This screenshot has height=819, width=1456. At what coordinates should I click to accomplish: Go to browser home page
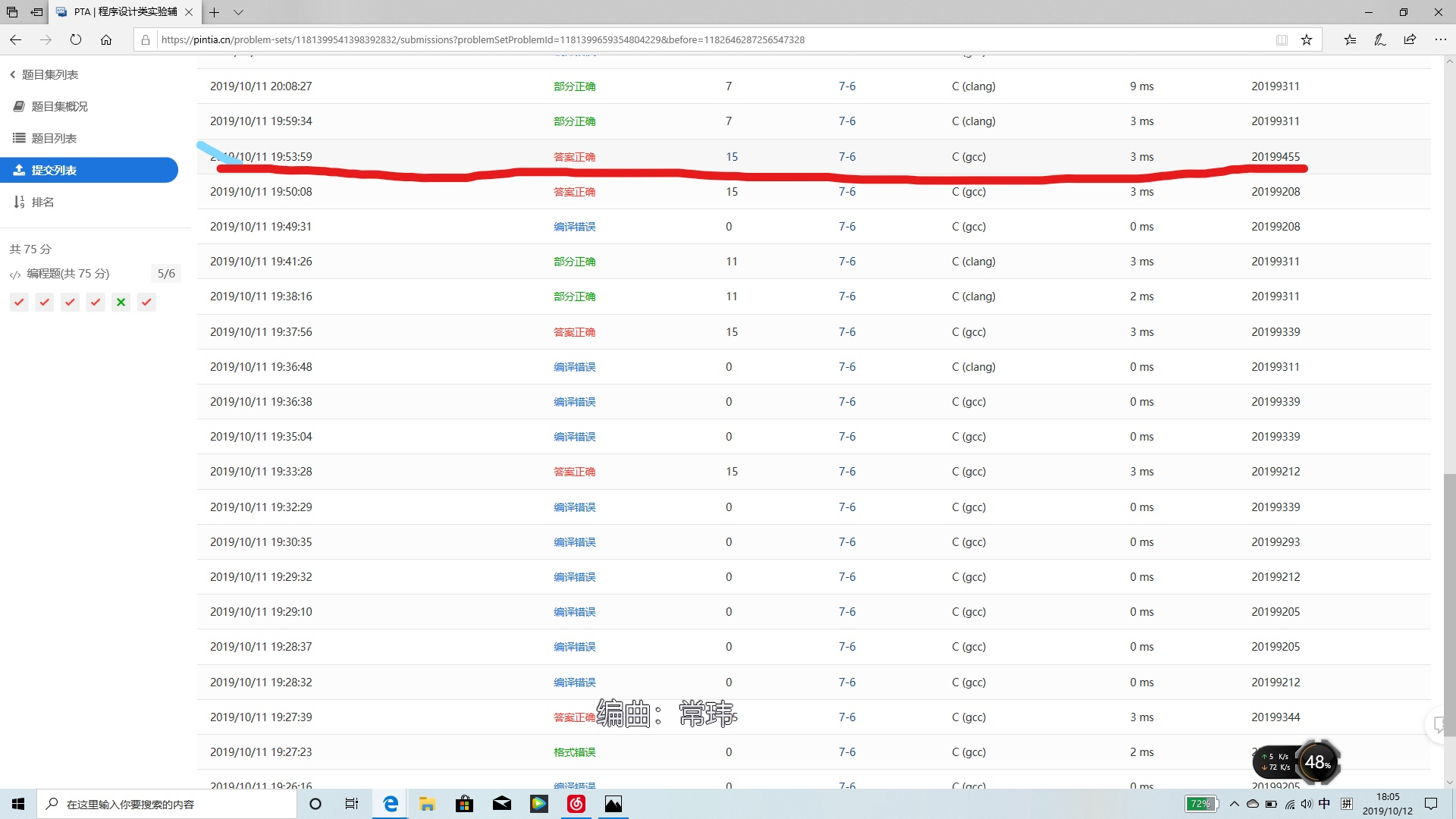point(106,39)
